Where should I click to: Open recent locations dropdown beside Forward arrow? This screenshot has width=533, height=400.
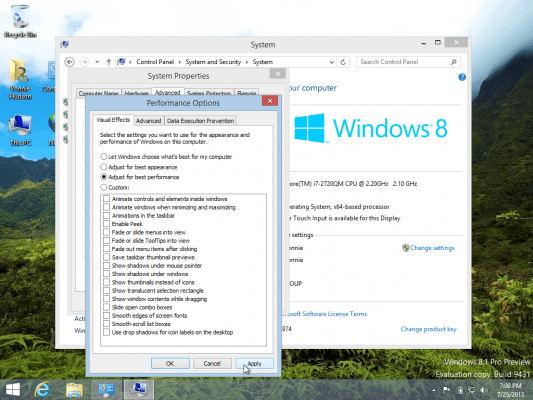(x=97, y=62)
